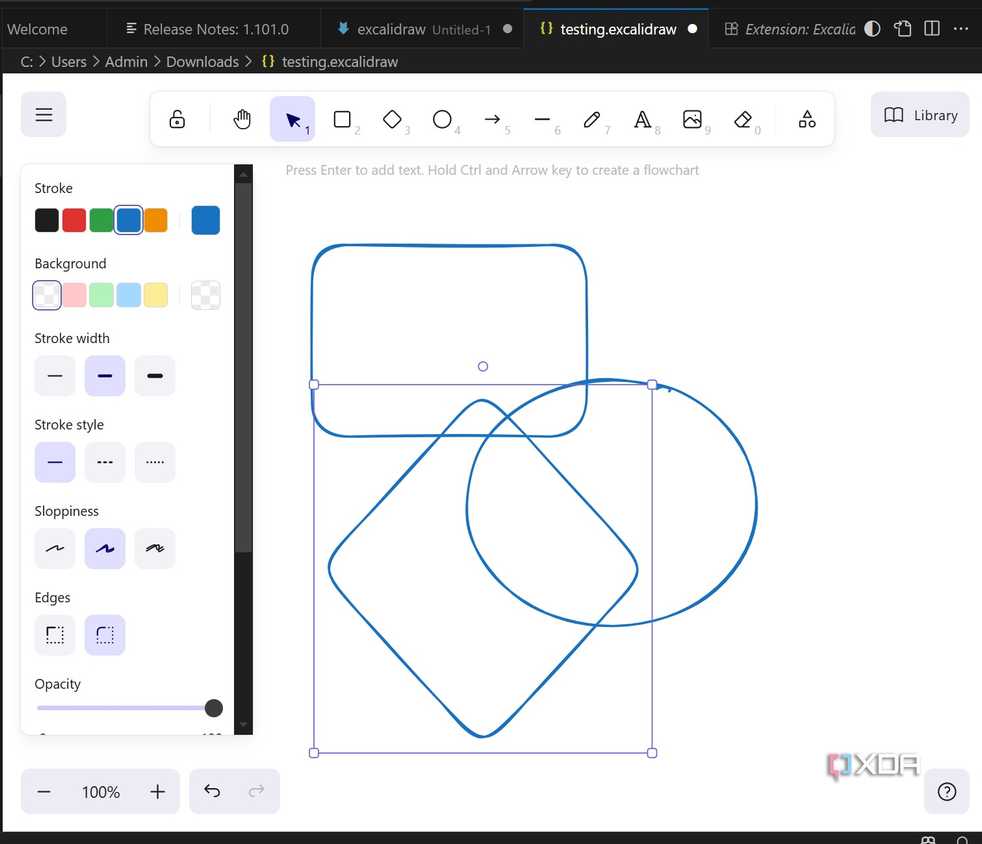The height and width of the screenshot is (844, 982).
Task: Select the Ellipse tool
Action: point(442,119)
